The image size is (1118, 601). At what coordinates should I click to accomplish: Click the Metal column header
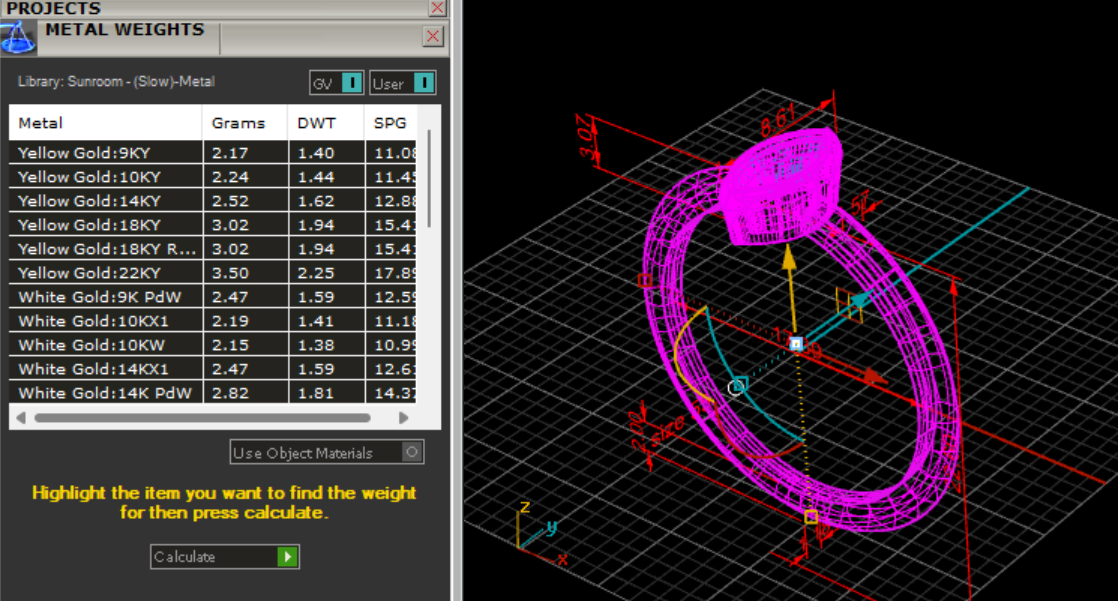[x=106, y=123]
